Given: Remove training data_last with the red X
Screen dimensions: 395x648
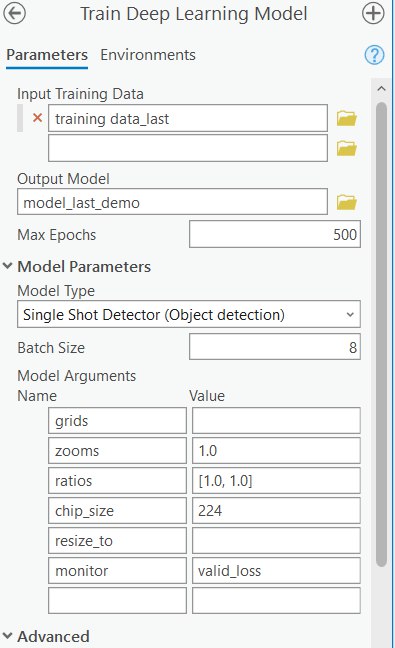Looking at the screenshot, I should 38,118.
